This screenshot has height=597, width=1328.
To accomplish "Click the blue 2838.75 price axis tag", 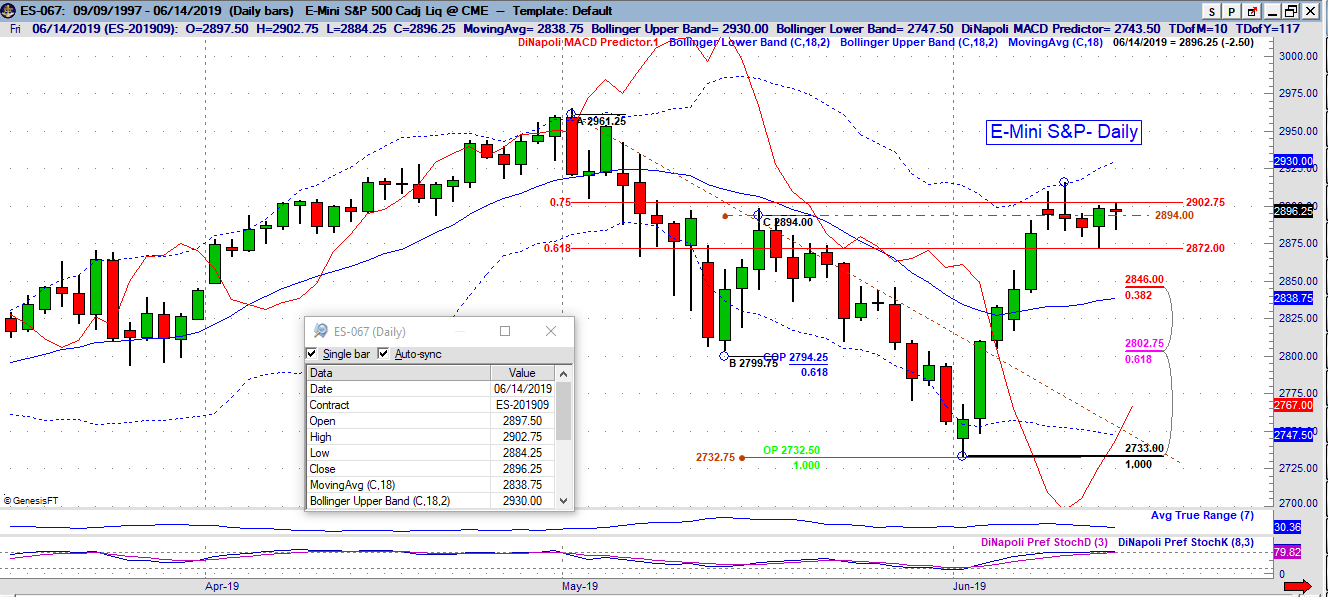I will coord(1293,298).
